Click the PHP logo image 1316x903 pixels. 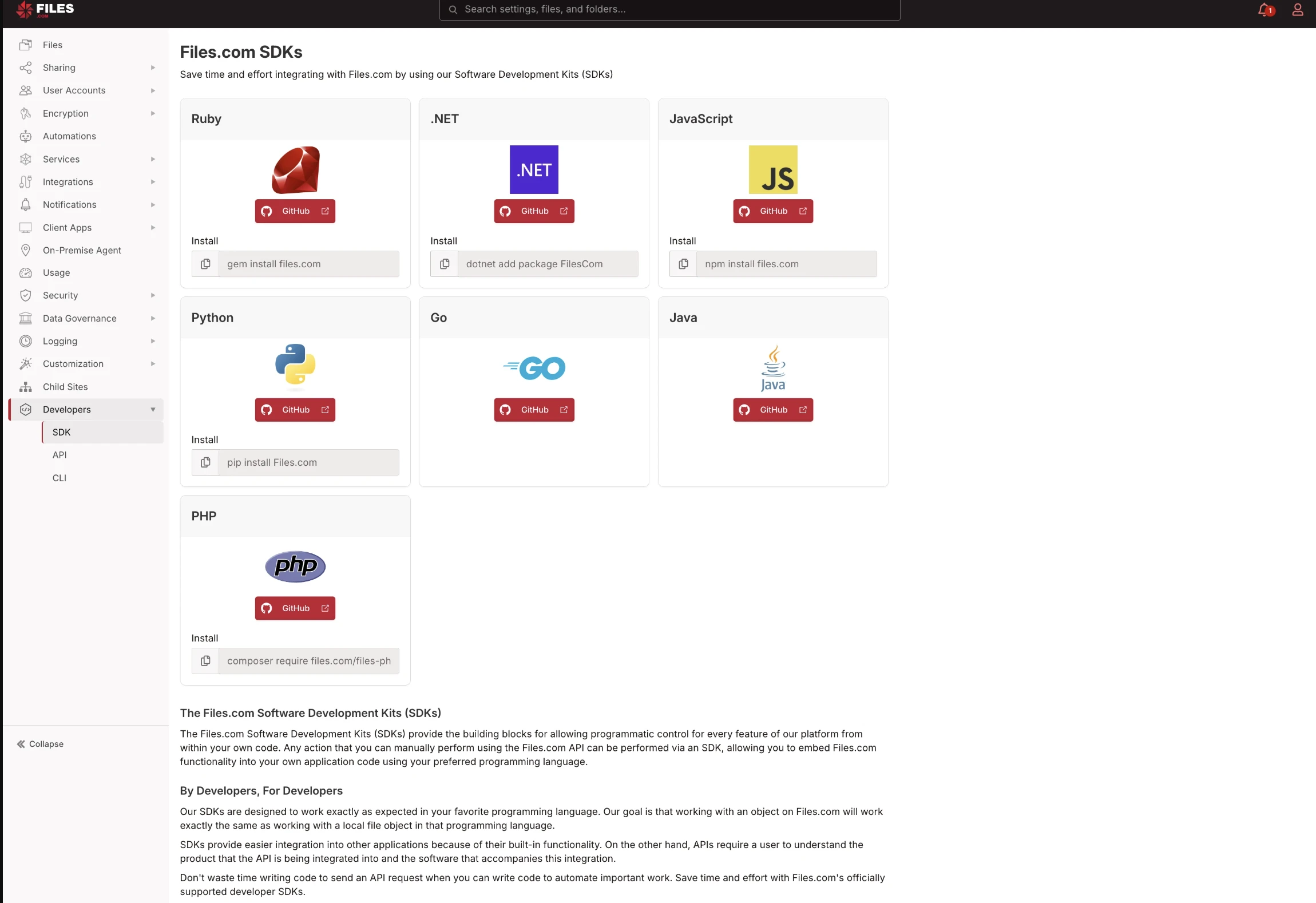click(295, 567)
